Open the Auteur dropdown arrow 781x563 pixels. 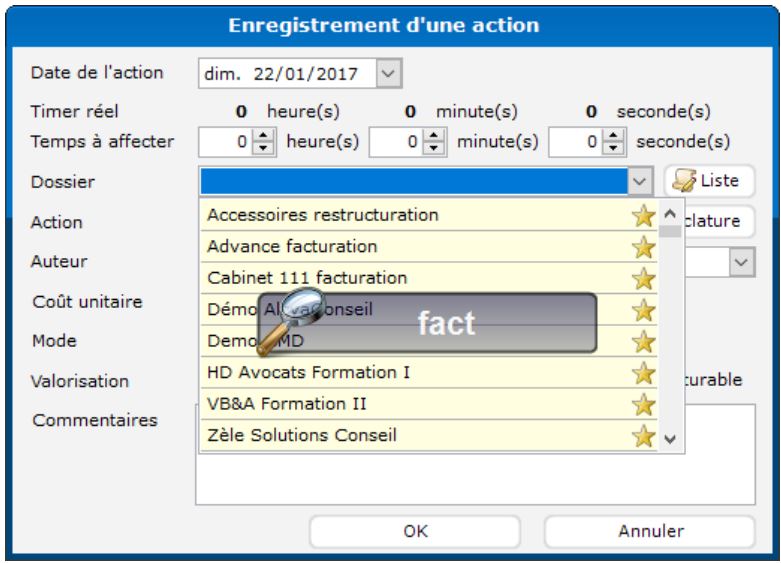[741, 261]
